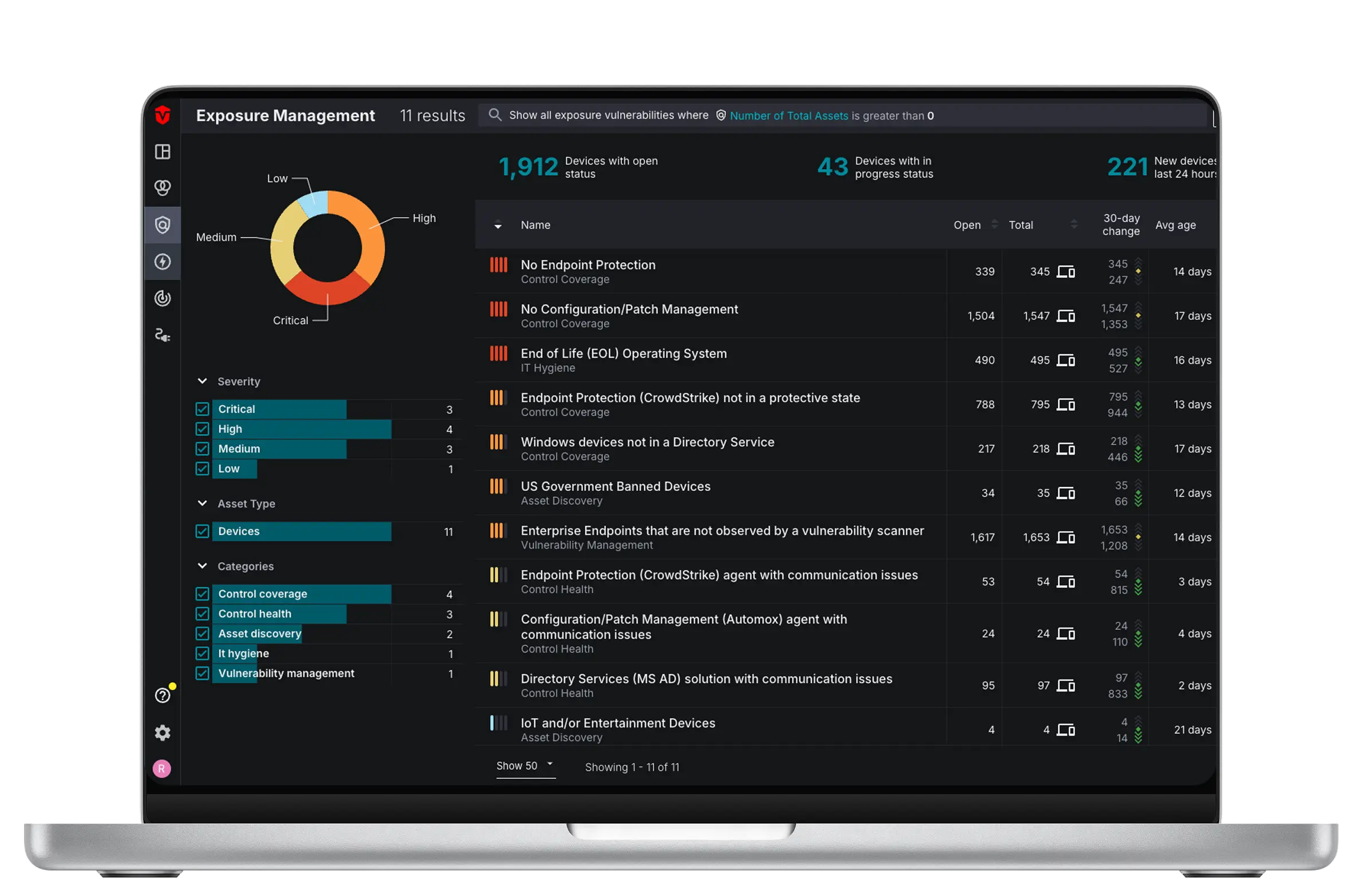Open No Endpoint Protection exposure
Viewport: 1372px width, 886px height.
coord(588,264)
